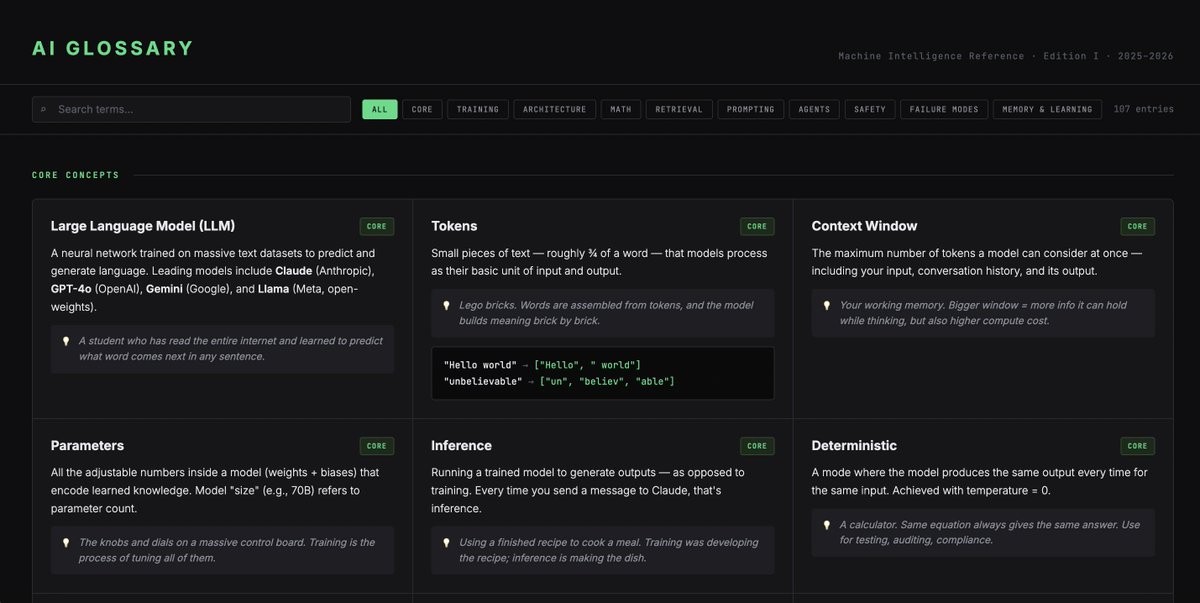The width and height of the screenshot is (1200, 603).
Task: Click the bold word Claude in LLM definition
Action: pyautogui.click(x=294, y=271)
